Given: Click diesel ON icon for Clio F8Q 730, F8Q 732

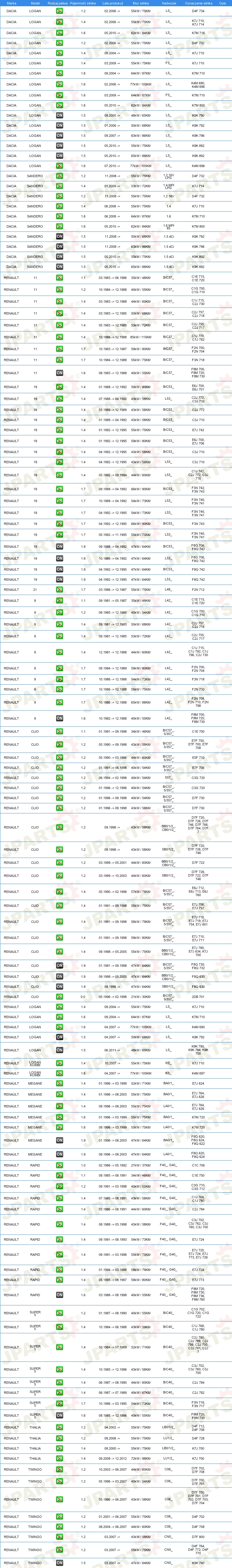Looking at the screenshot, I should [x=59, y=965].
